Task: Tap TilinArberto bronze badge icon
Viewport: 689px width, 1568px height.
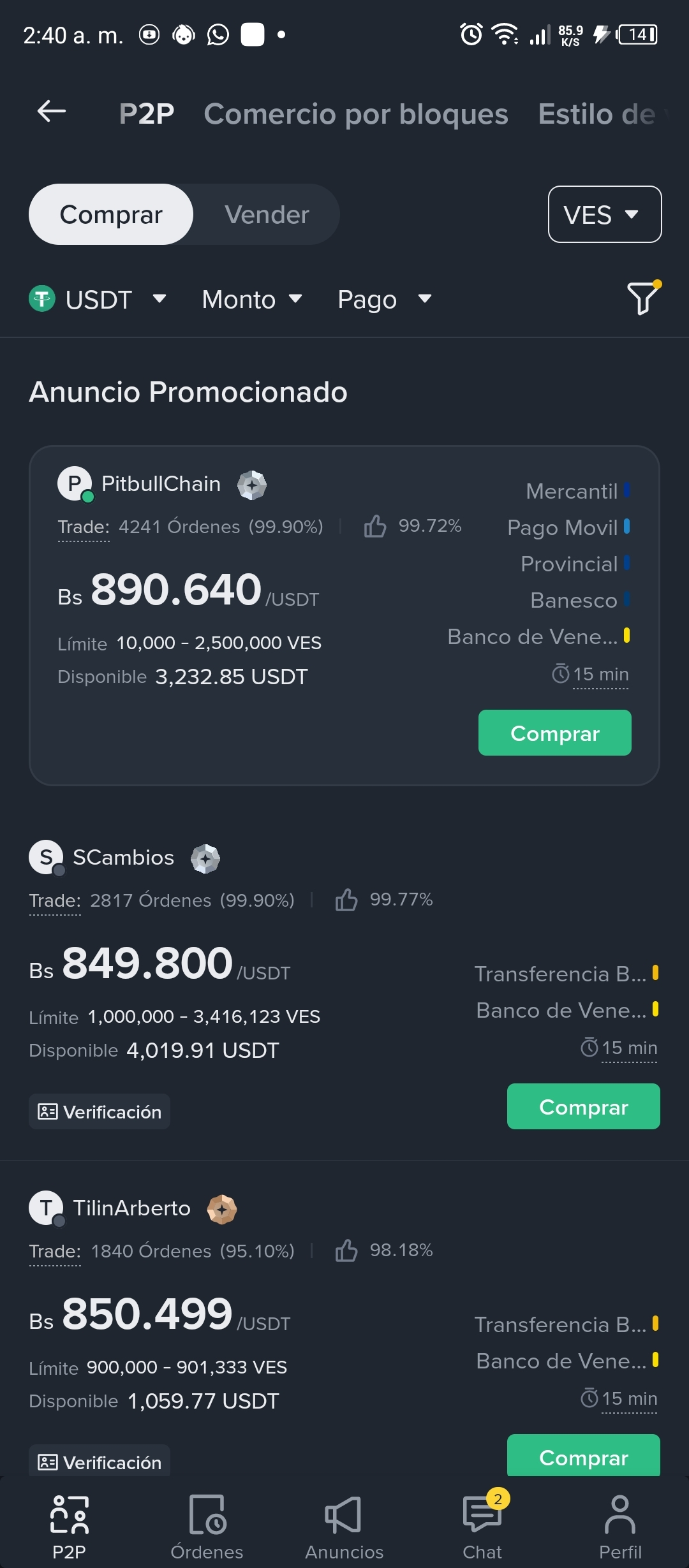Action: pyautogui.click(x=222, y=1209)
